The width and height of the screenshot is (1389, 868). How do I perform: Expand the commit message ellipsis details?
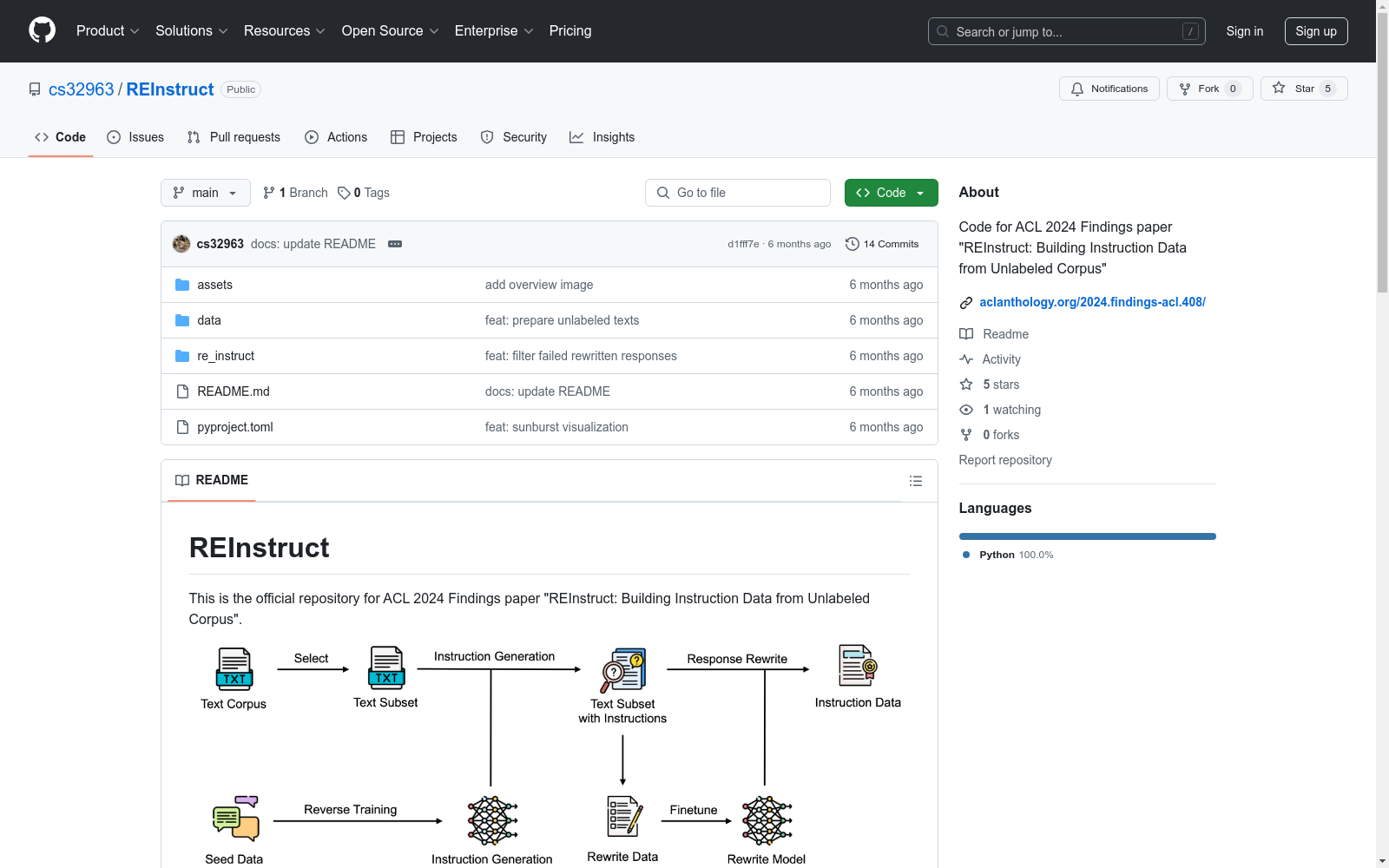395,244
